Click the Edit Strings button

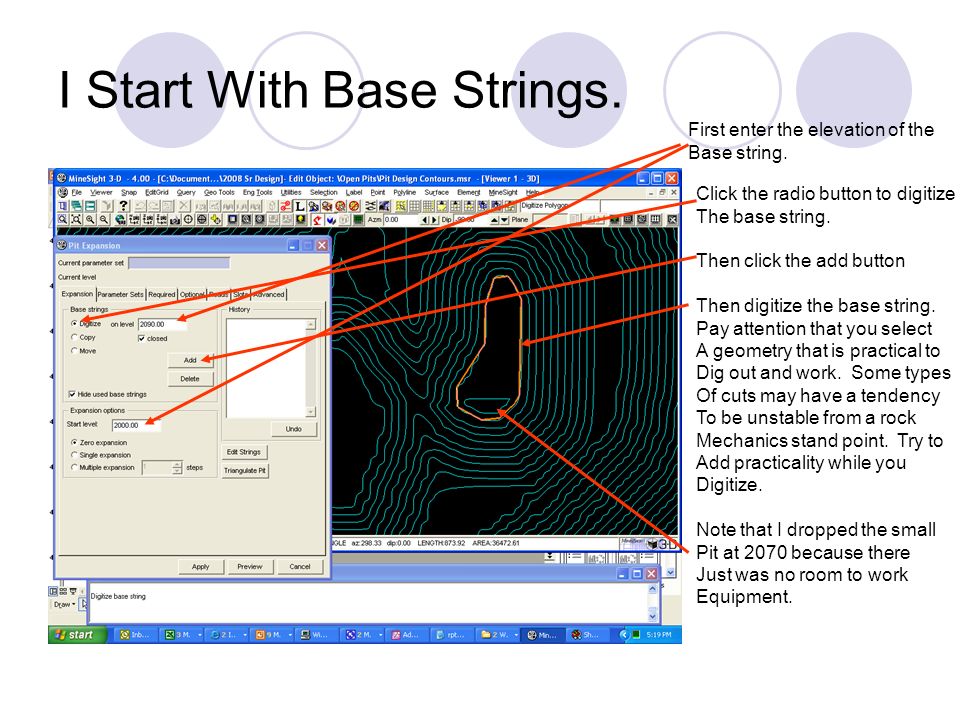[x=244, y=452]
